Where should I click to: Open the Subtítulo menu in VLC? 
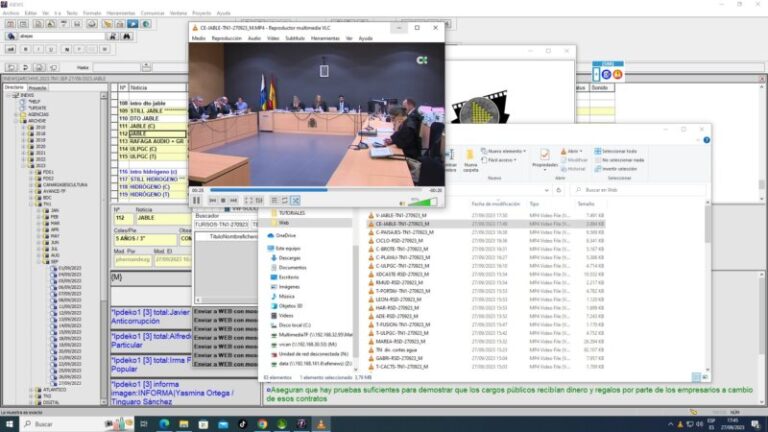(295, 38)
